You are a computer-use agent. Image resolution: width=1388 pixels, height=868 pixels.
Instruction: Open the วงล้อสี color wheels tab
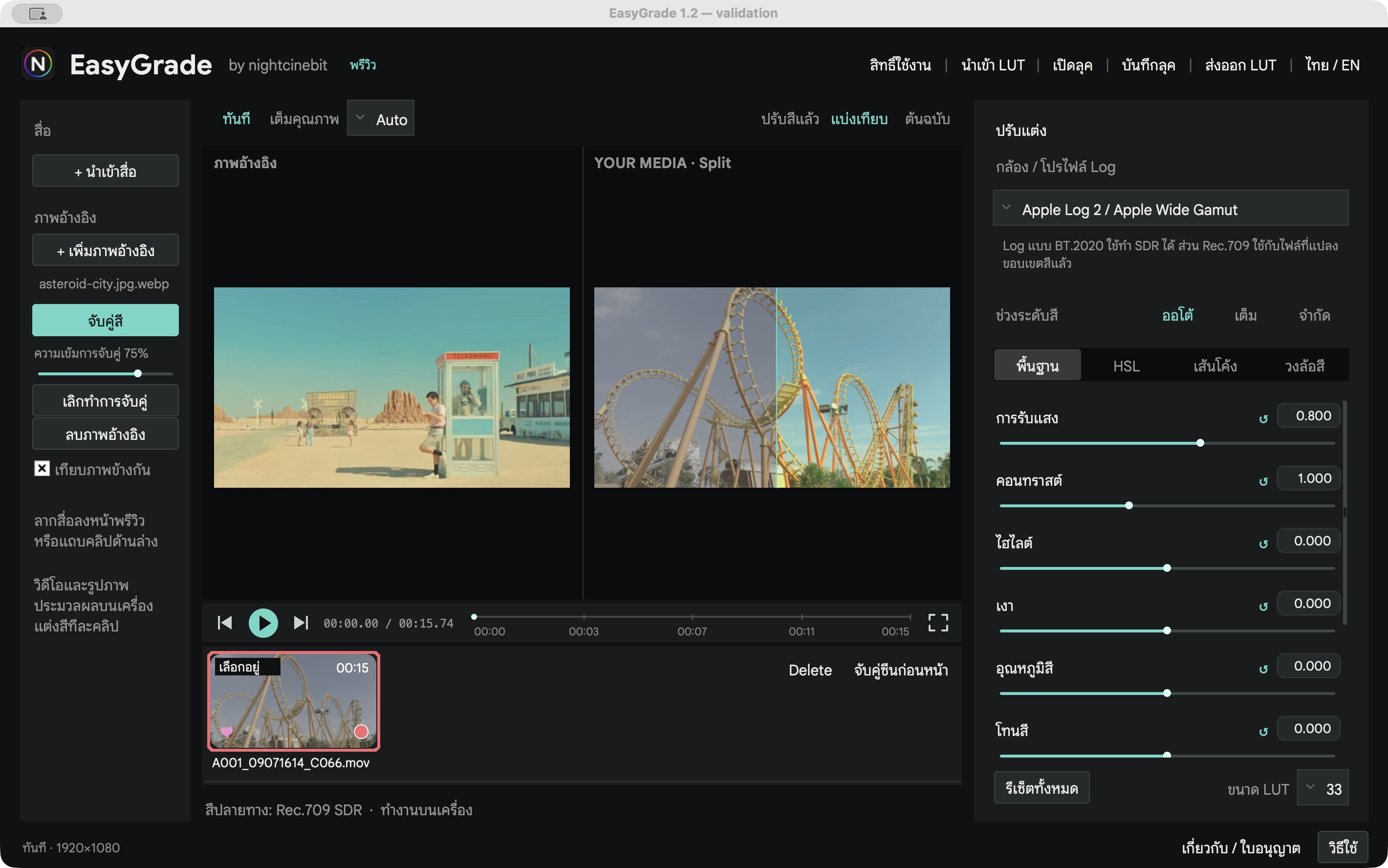tap(1304, 365)
